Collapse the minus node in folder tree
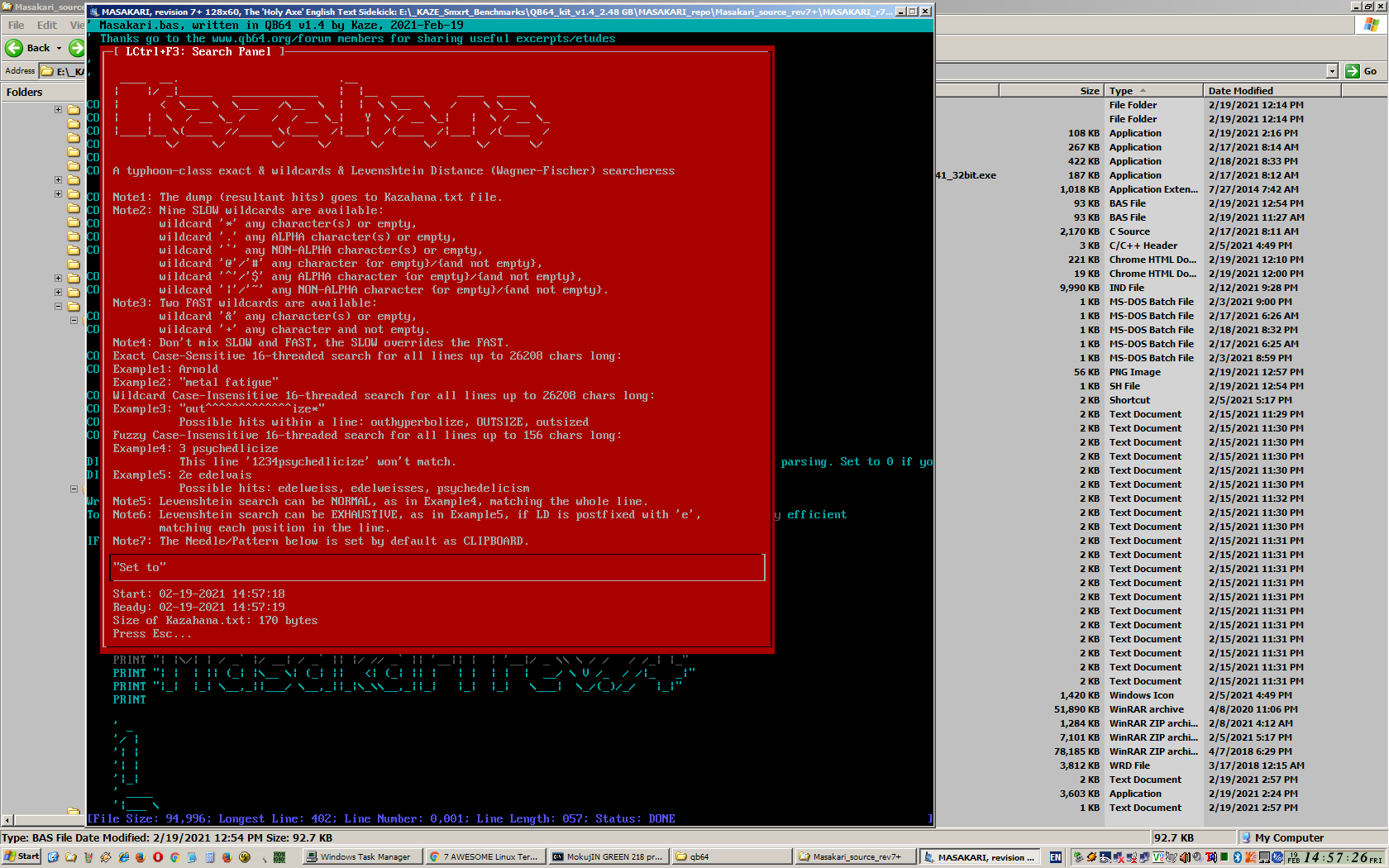Screen dimensions: 1389x868 [58, 306]
